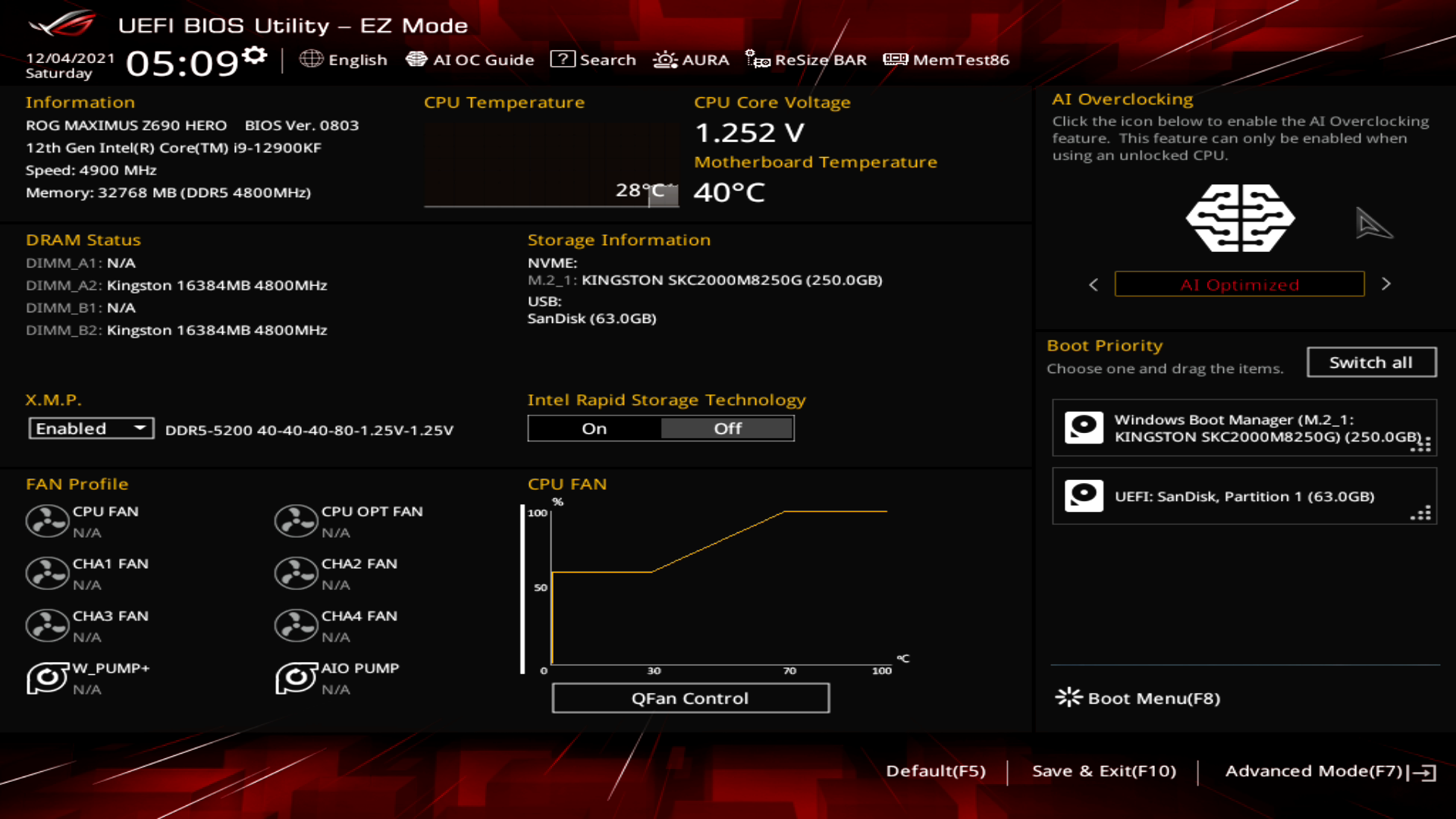Set Intel Rapid Storage Technology to Off
The image size is (1456, 819).
[x=727, y=428]
